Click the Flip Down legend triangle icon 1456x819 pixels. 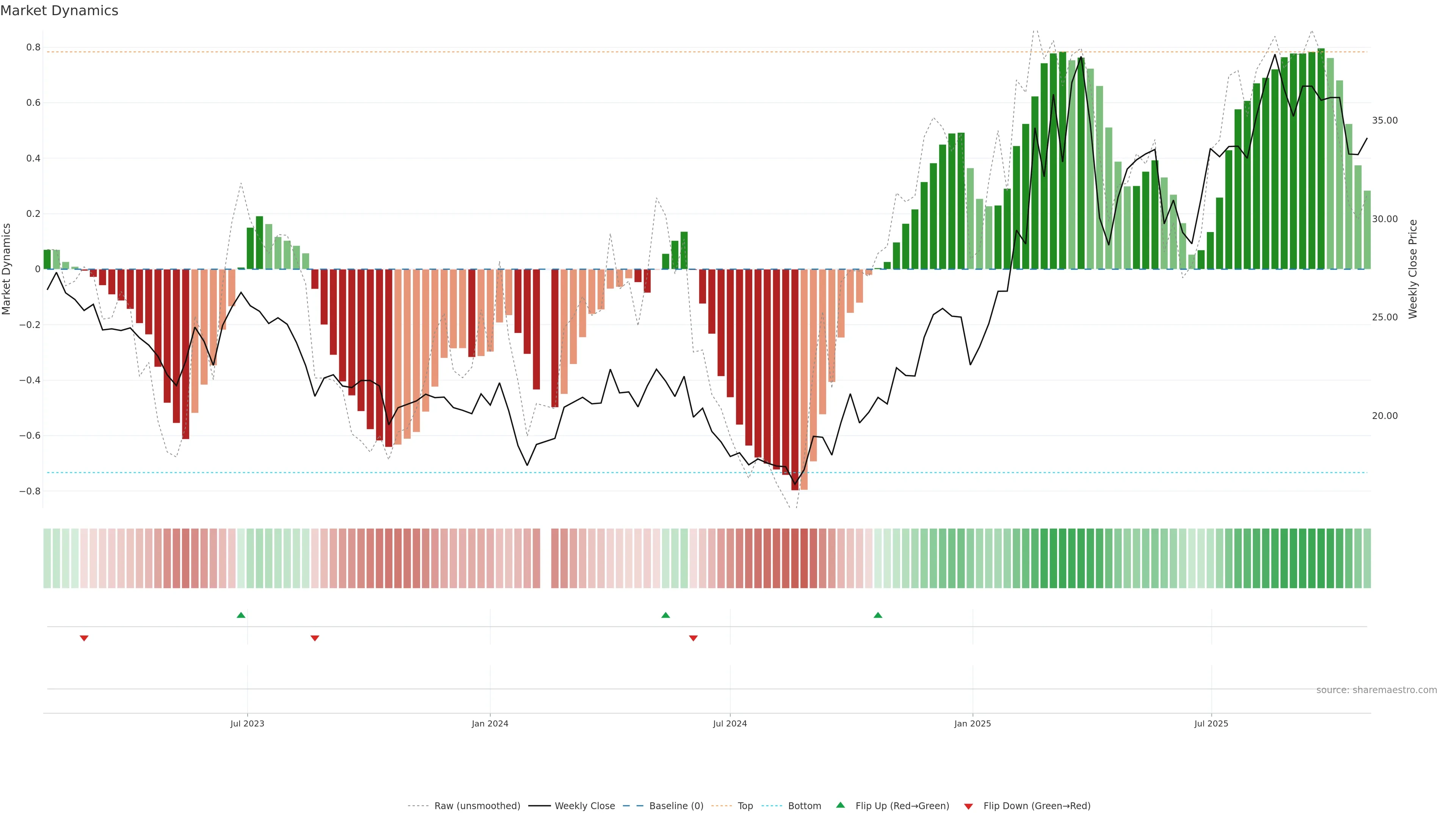pyautogui.click(x=968, y=806)
